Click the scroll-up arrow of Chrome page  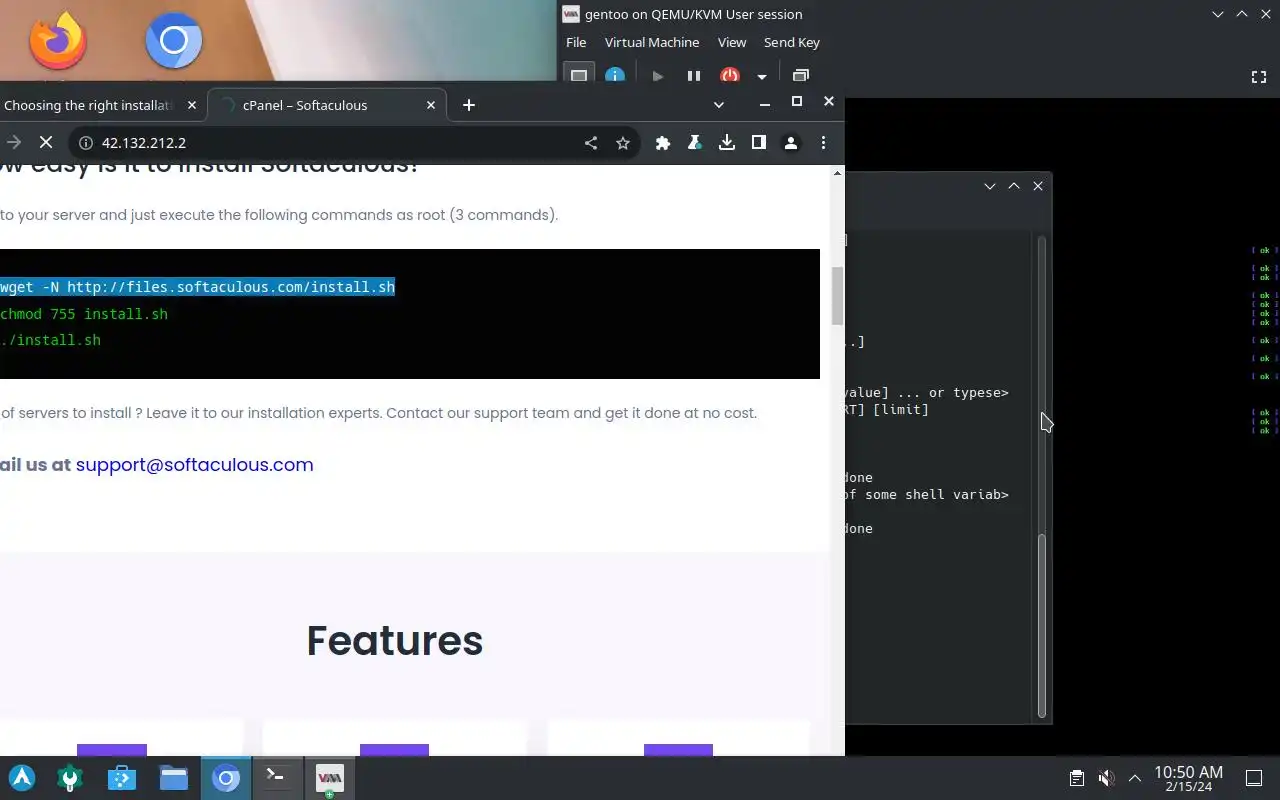[837, 173]
